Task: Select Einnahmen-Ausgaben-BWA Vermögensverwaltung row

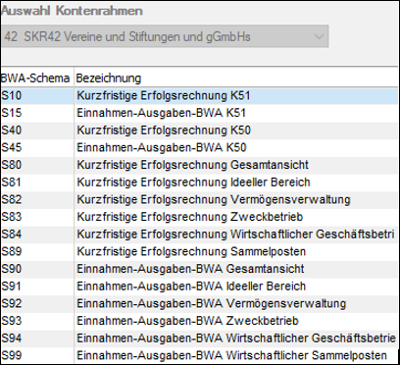Action: point(199,304)
